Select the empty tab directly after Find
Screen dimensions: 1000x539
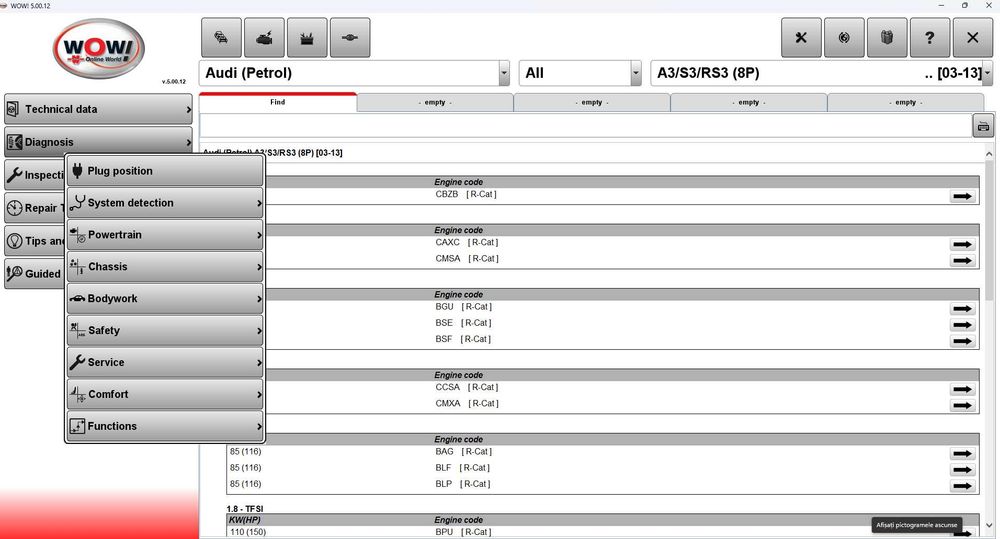[435, 102]
